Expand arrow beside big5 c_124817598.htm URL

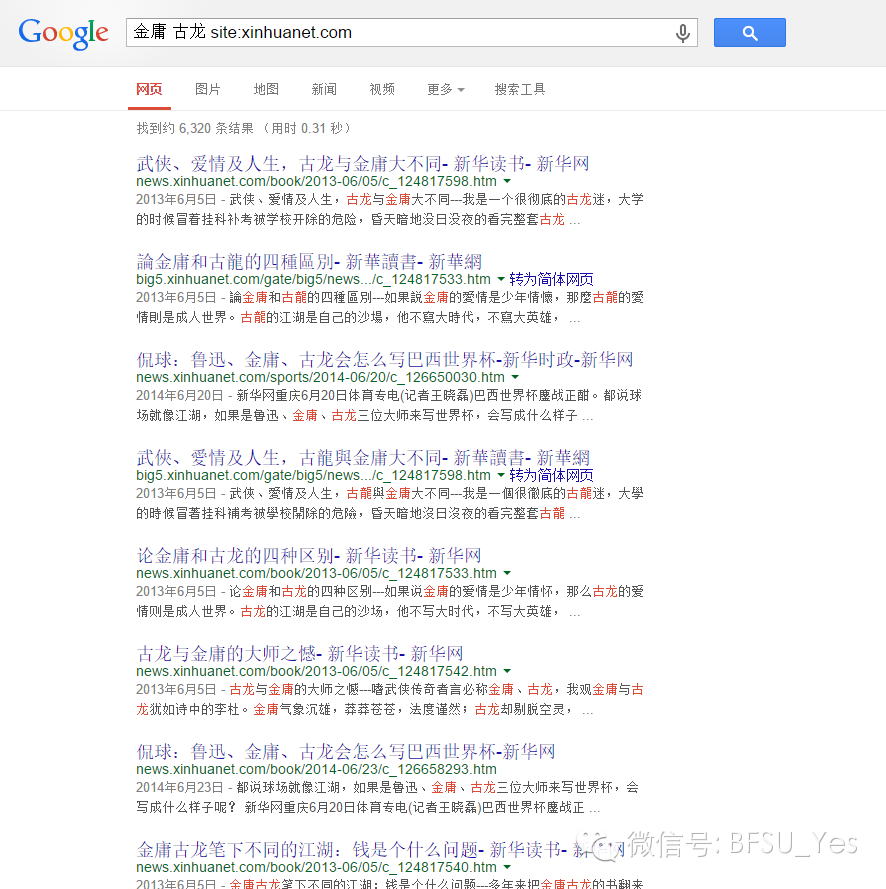[x=501, y=475]
